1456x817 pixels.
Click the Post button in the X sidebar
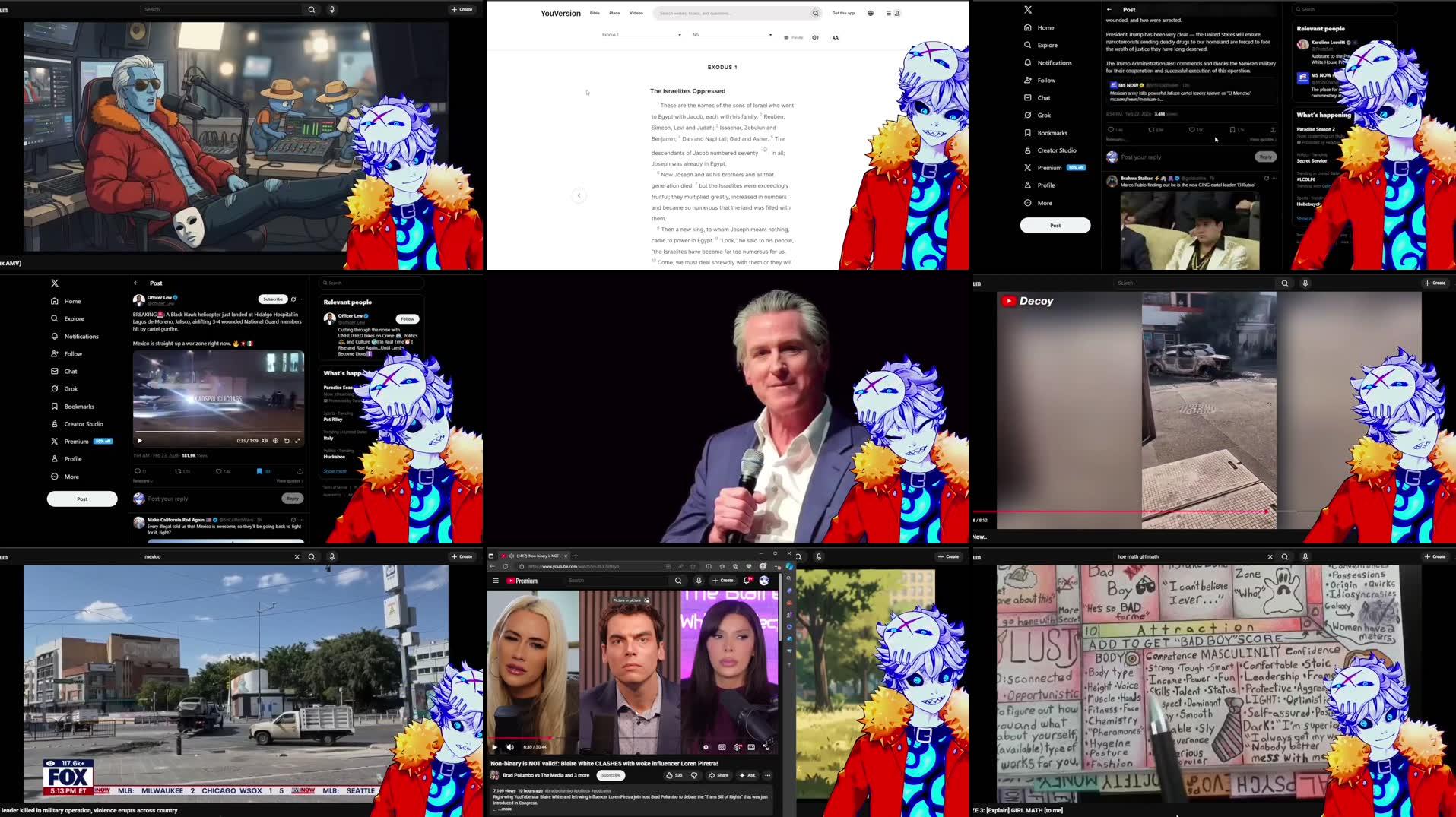click(x=81, y=499)
